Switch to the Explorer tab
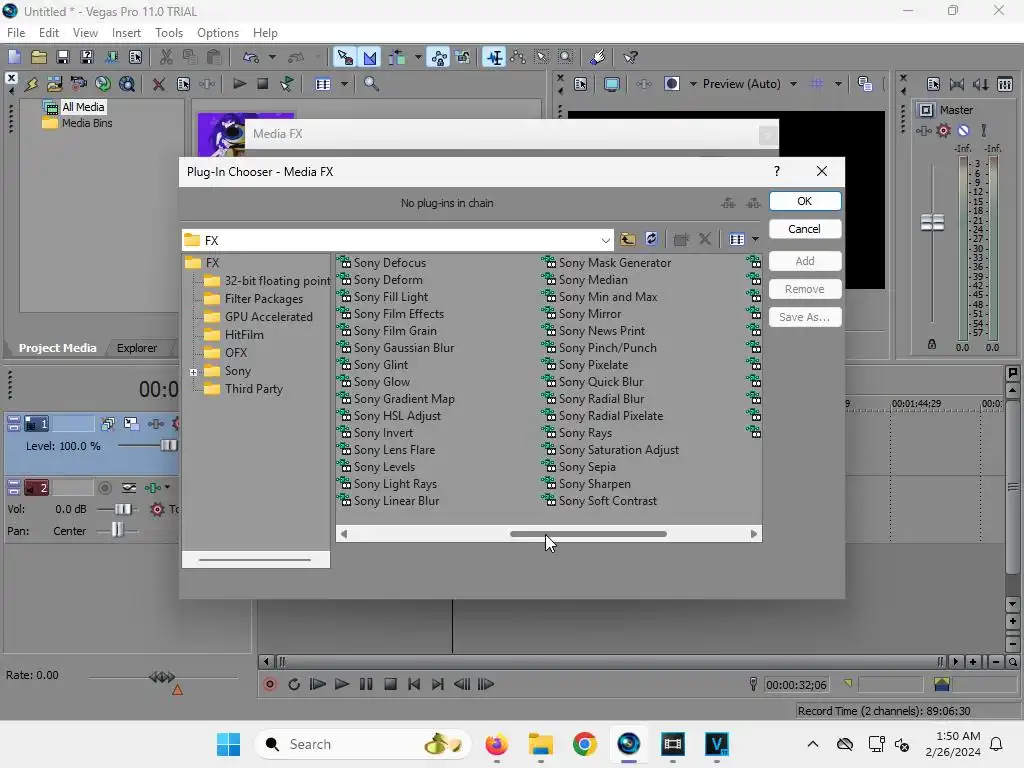Screen dimensions: 1024x768 [x=136, y=348]
